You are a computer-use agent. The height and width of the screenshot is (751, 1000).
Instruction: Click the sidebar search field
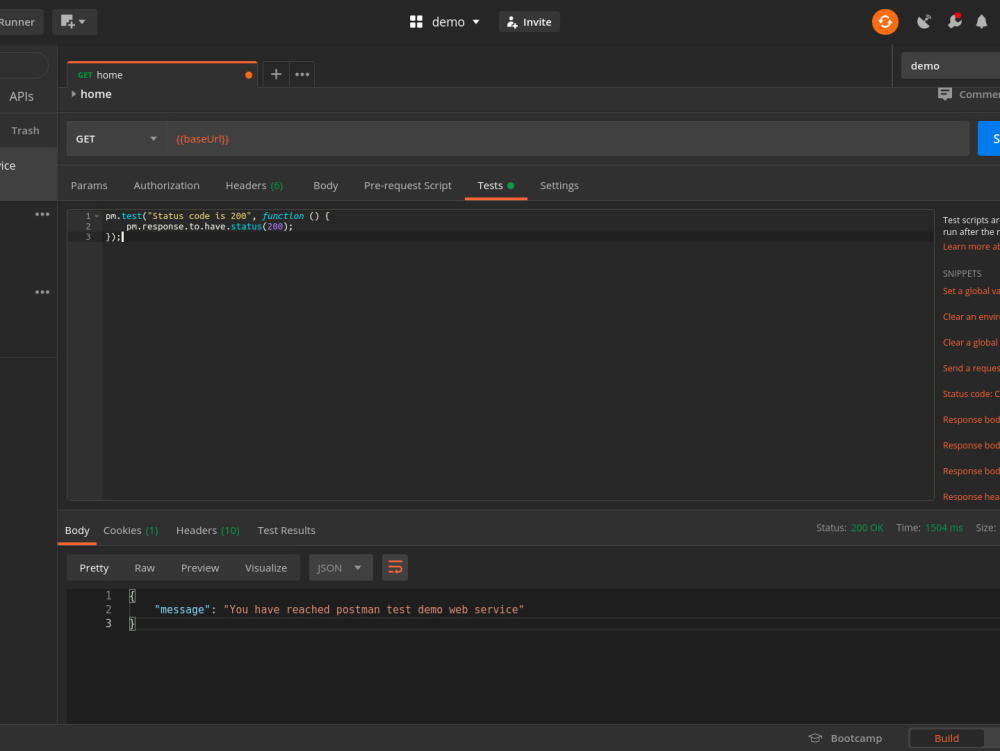click(x=23, y=65)
